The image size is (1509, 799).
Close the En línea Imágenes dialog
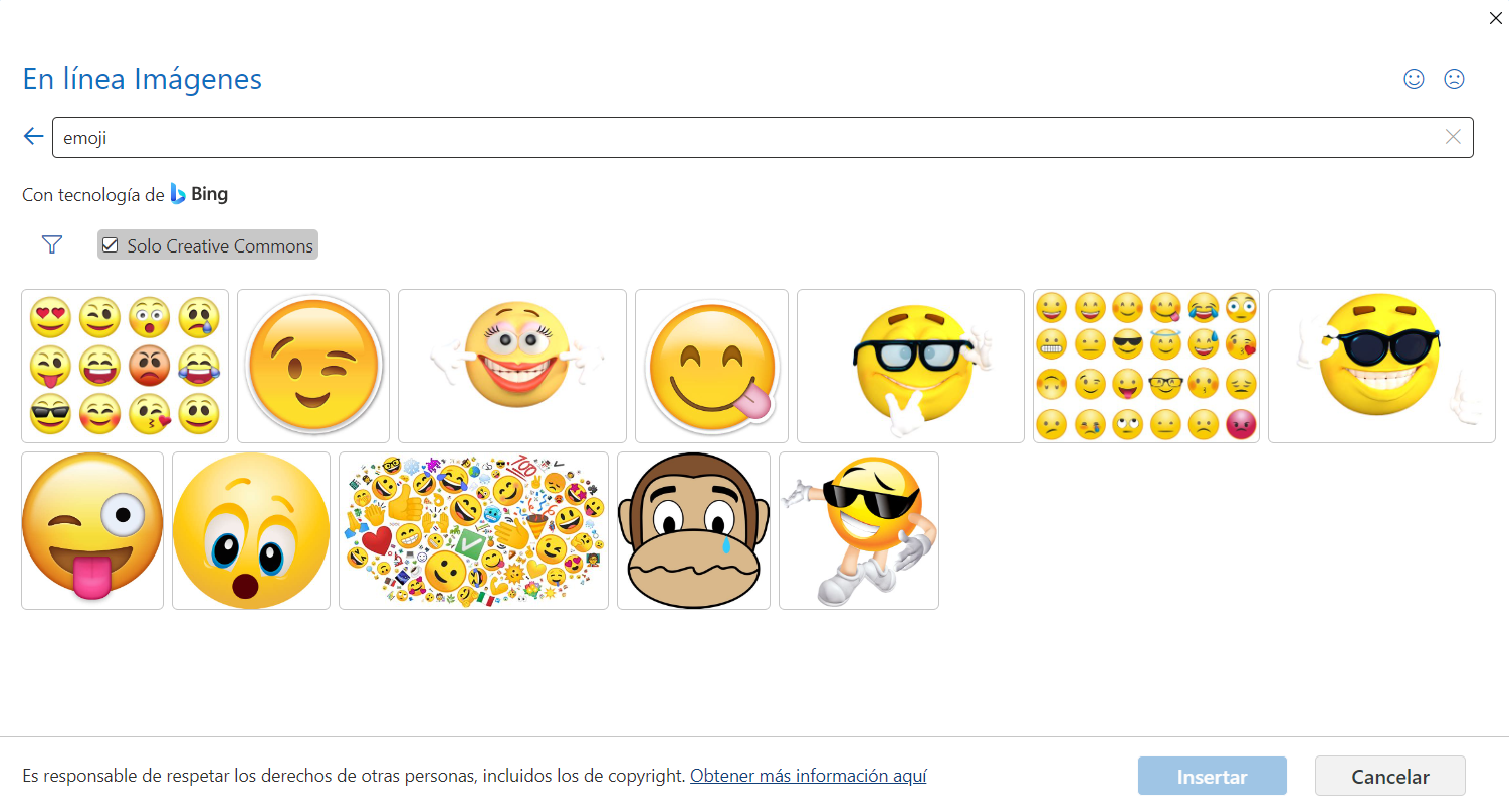(x=1495, y=17)
